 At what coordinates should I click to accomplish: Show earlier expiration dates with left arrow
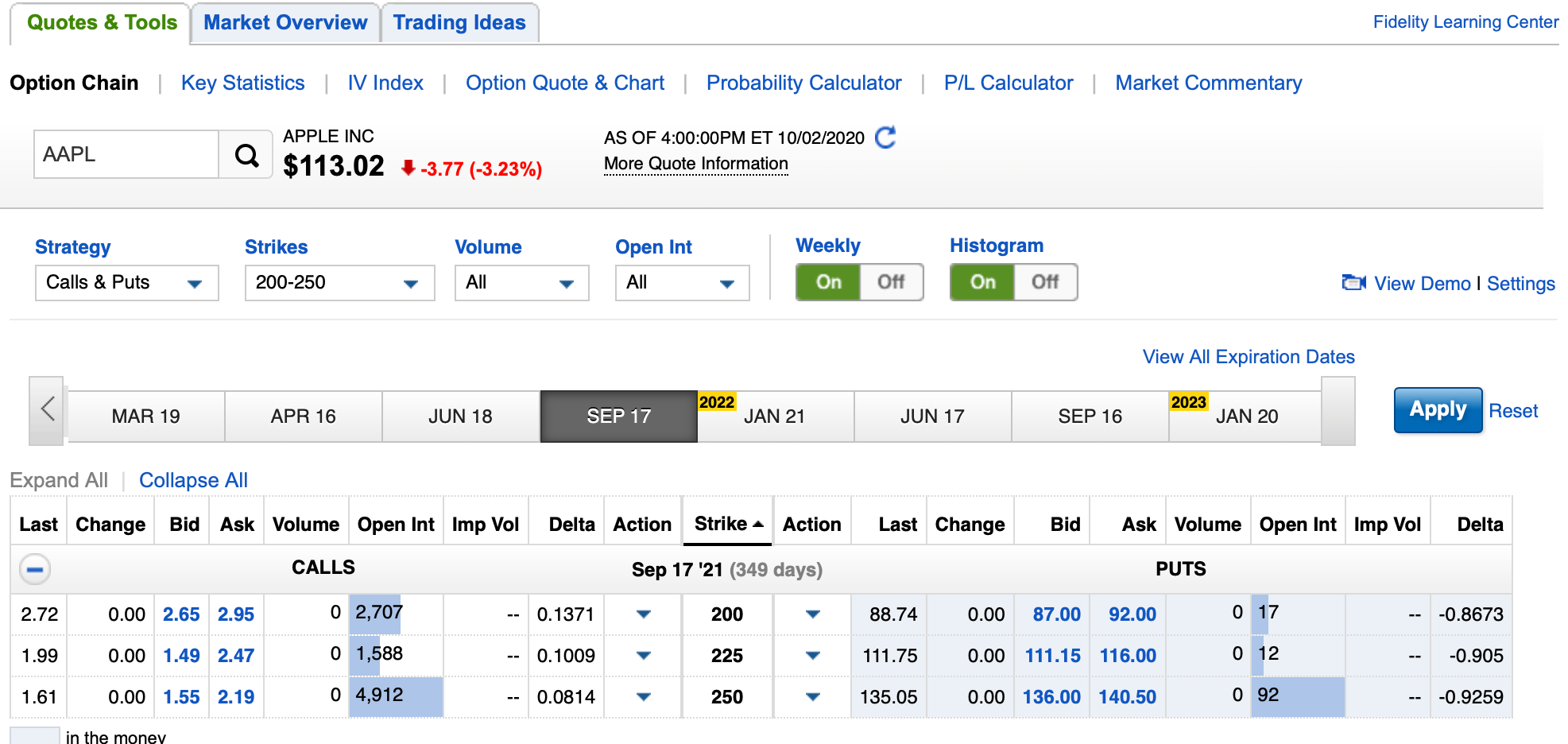click(47, 410)
